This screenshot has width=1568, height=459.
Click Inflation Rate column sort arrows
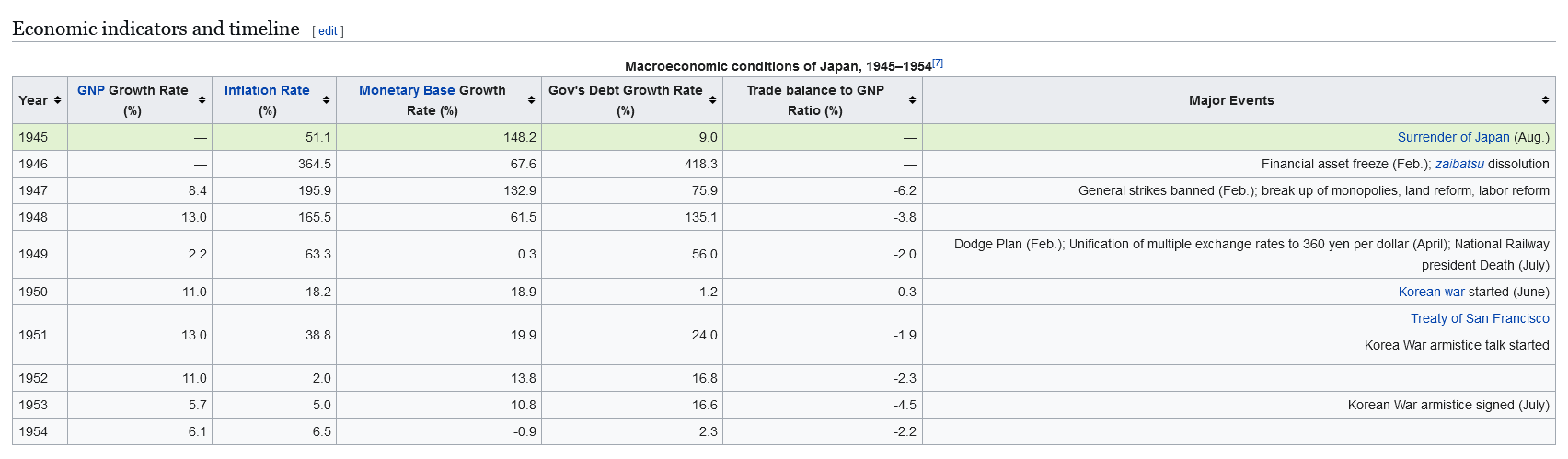tap(327, 100)
